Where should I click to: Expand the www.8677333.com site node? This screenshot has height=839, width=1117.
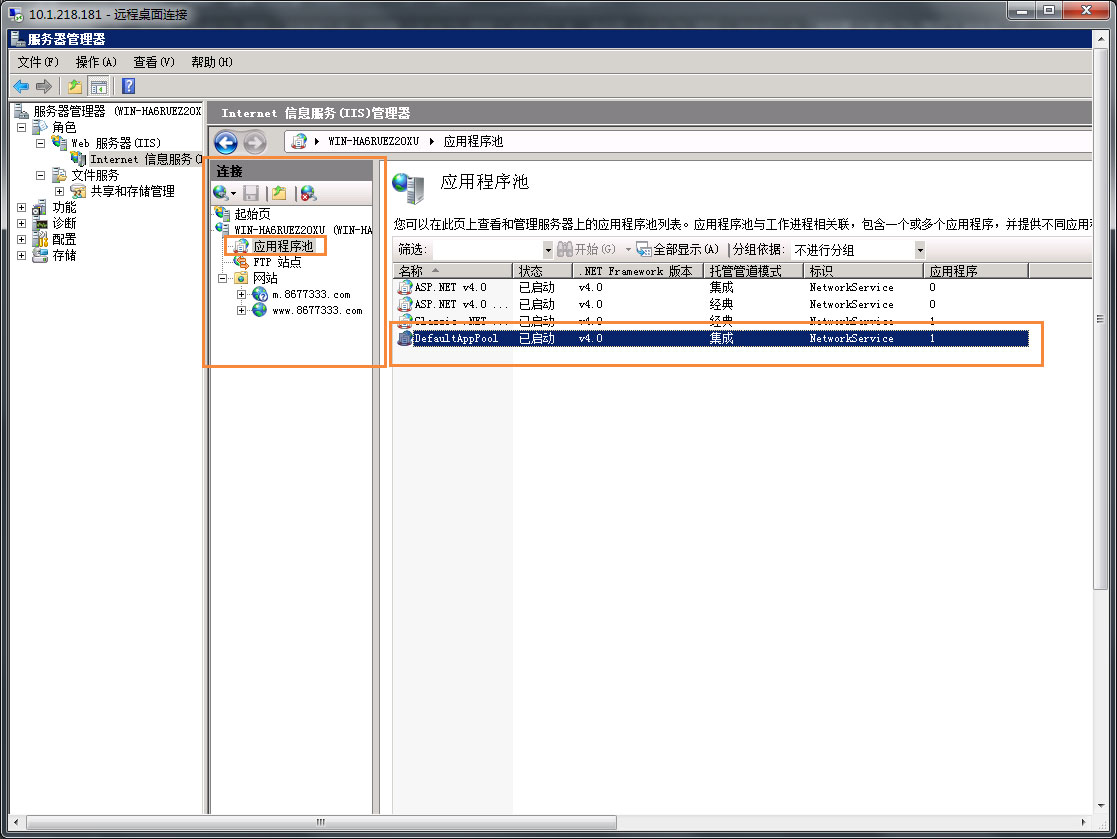(241, 311)
